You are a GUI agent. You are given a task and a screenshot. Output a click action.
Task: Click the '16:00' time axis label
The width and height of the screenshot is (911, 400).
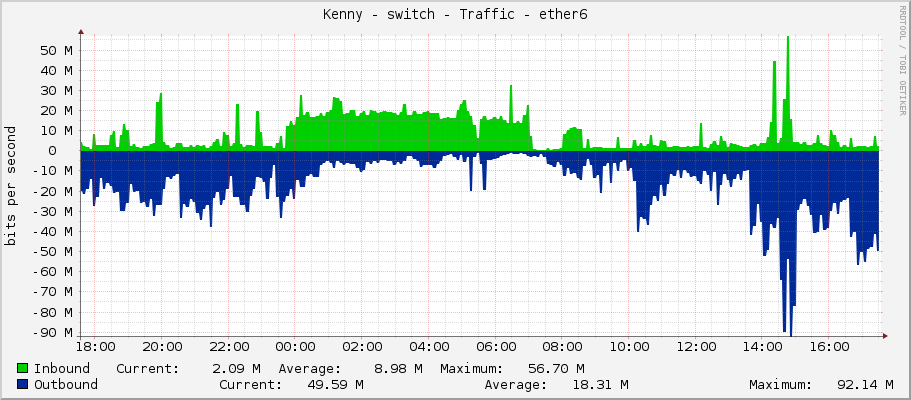828,347
